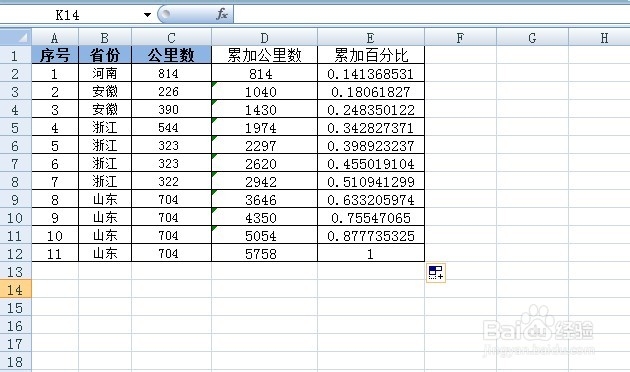Click the cumulative cell showing 5054

pos(264,235)
